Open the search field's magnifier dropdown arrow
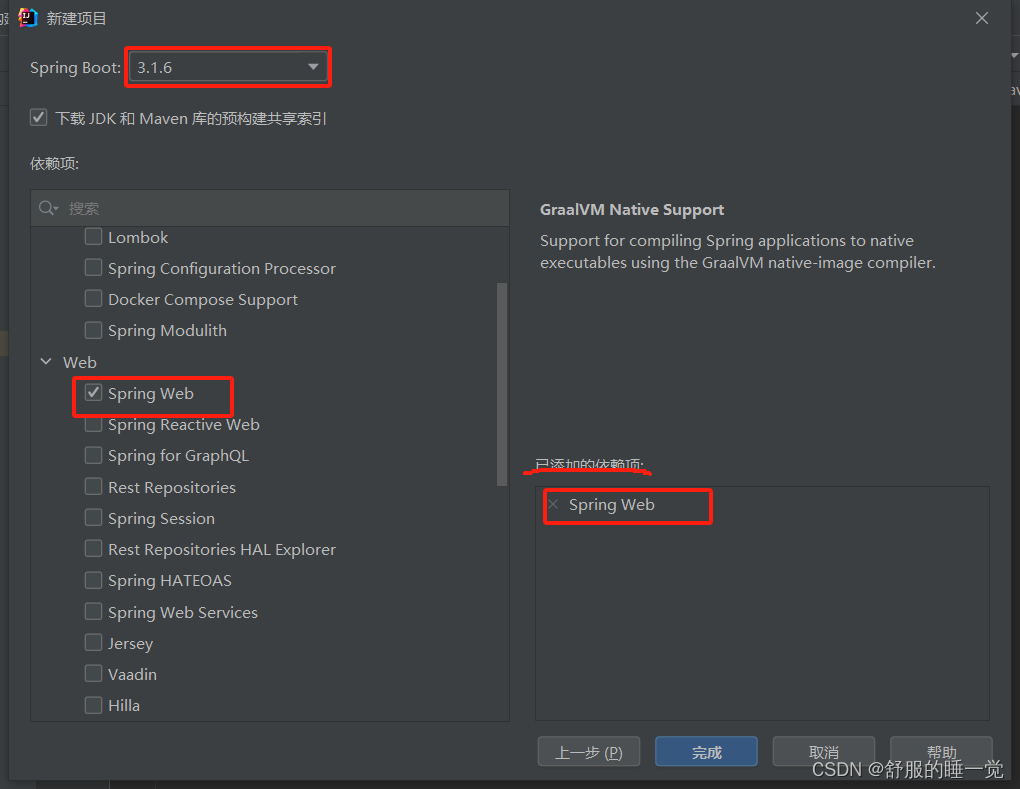The height and width of the screenshot is (789, 1020). 59,208
